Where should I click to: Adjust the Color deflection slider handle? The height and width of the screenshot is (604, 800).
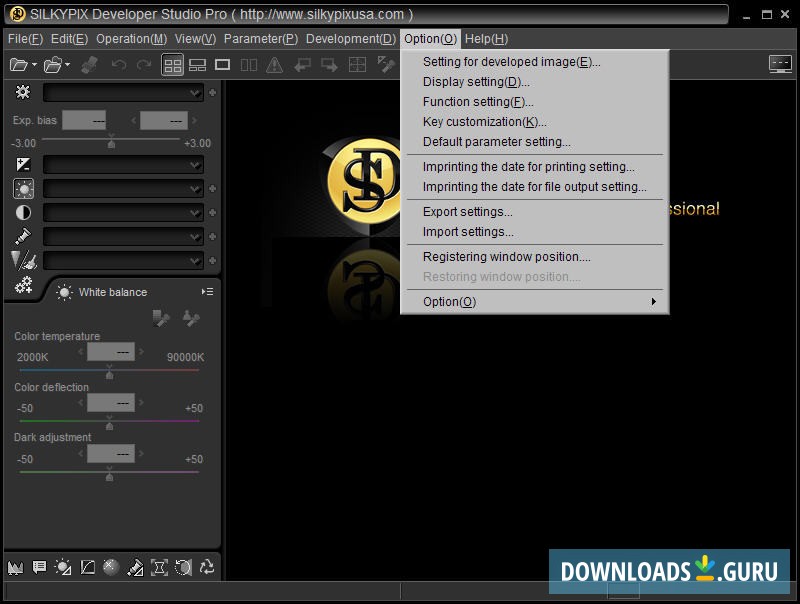[x=109, y=424]
